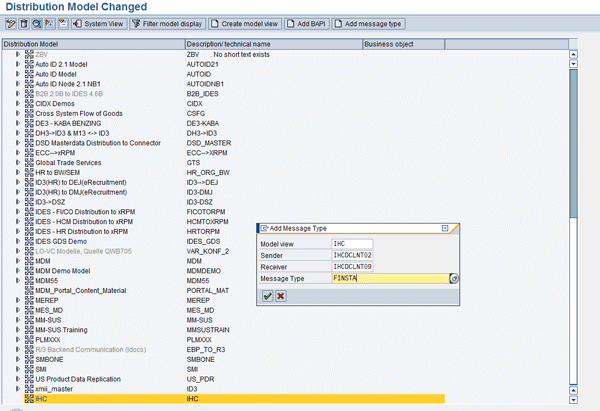Expand the HR to BW/SEM node

tap(17, 170)
